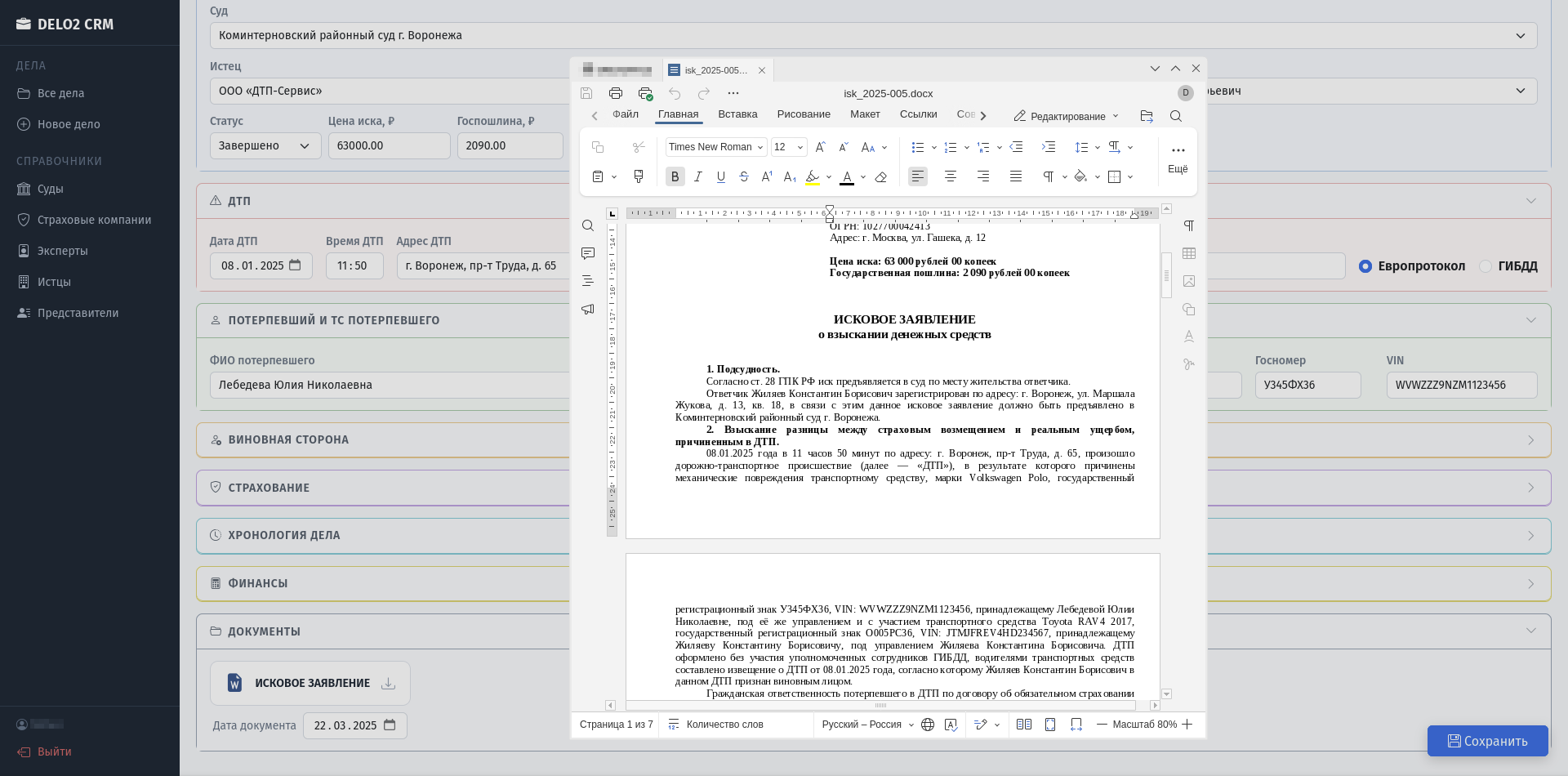Viewport: 1568px width, 776px height.
Task: Click the font color black swatch
Action: coord(847,176)
